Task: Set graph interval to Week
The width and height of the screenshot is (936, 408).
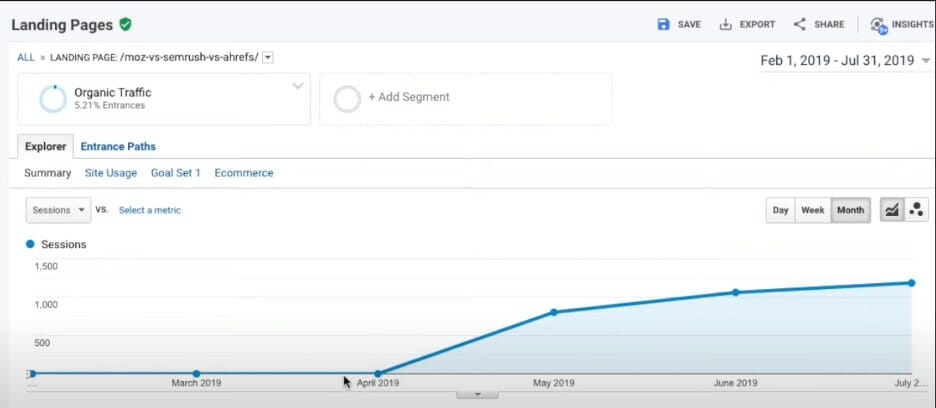Action: pos(812,210)
